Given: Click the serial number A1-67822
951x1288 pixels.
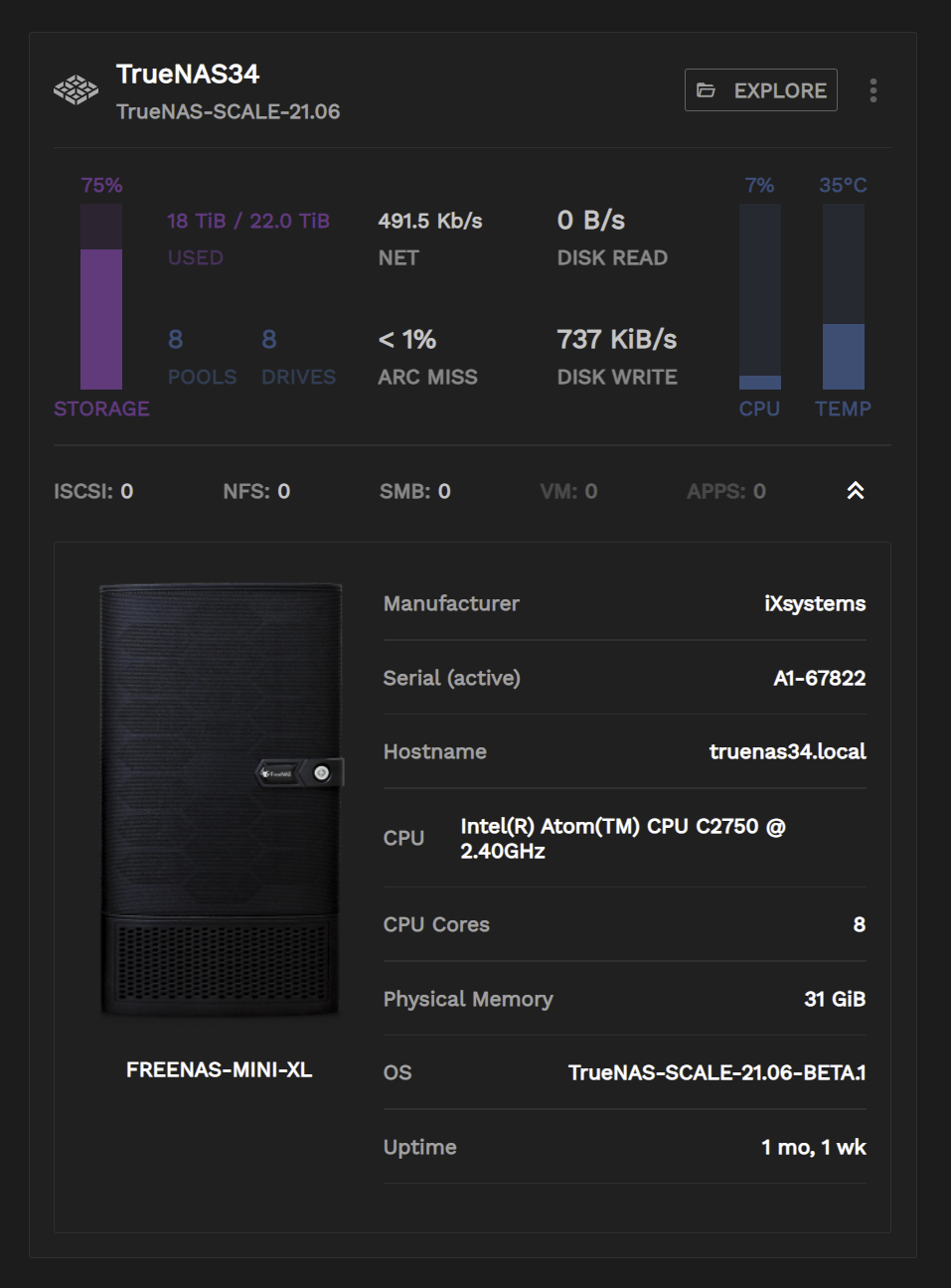Looking at the screenshot, I should 819,678.
